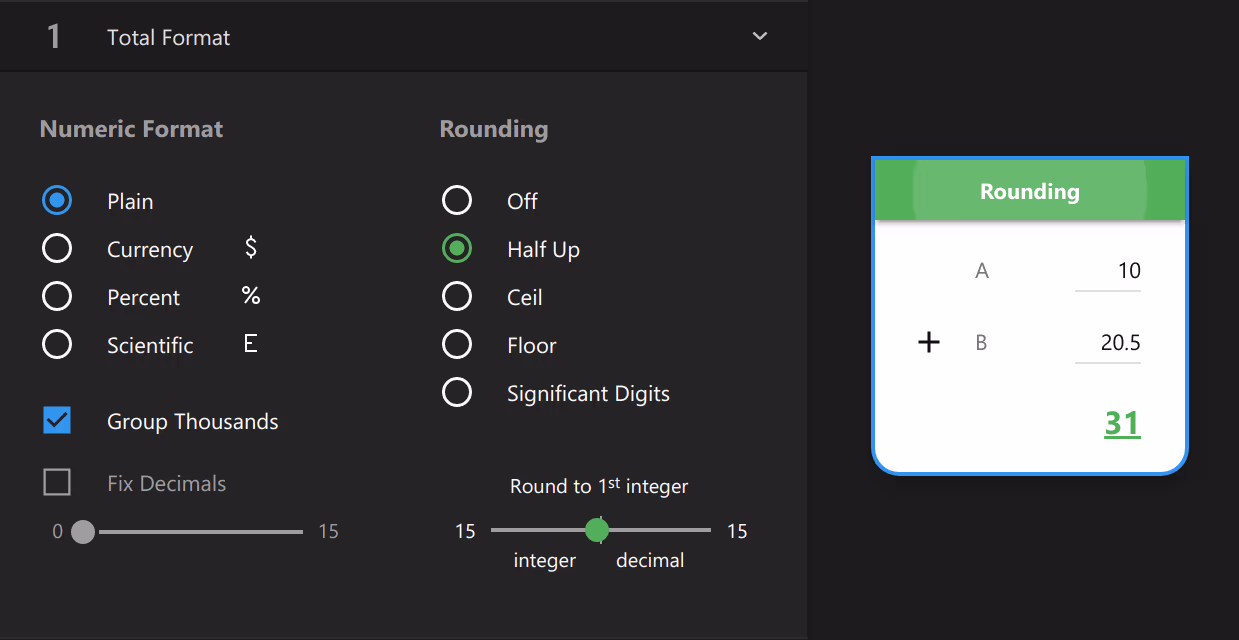Screen dimensions: 1239x640
Task: Click the green Rounding card header
Action: 1029,191
